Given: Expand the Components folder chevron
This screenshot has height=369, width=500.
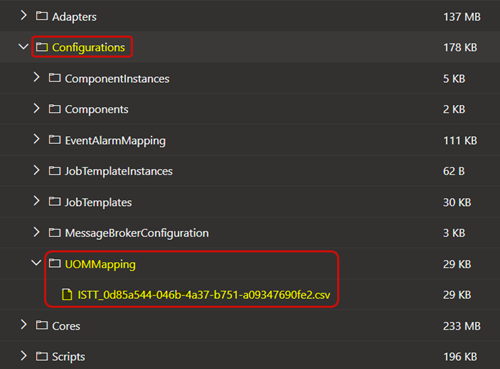Looking at the screenshot, I should (36, 108).
